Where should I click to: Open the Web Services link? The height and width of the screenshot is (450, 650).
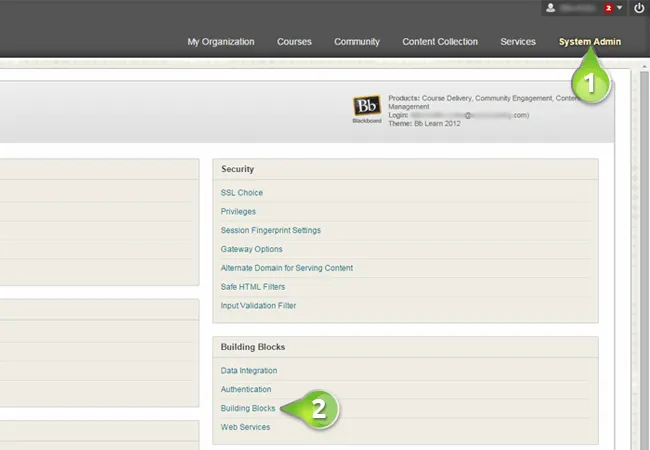pyautogui.click(x=245, y=428)
